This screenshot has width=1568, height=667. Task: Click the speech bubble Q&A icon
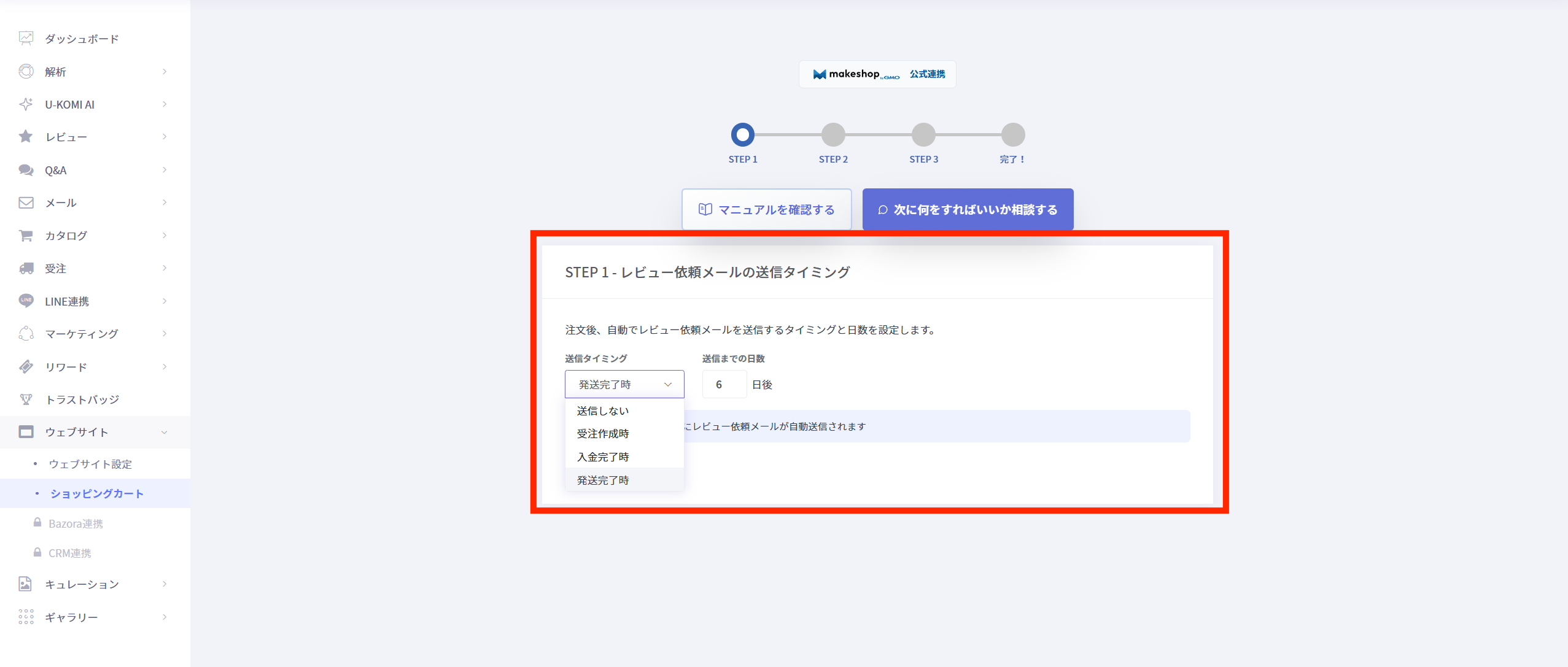pyautogui.click(x=26, y=170)
